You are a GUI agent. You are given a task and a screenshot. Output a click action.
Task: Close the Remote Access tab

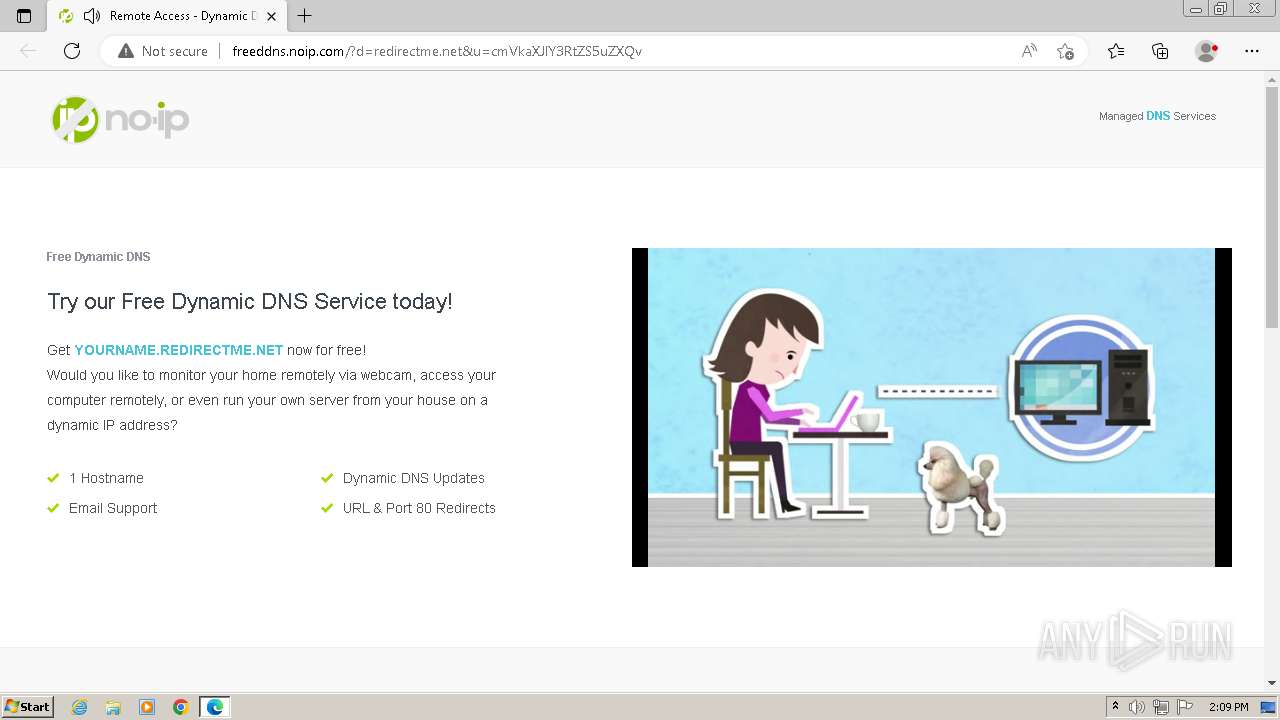tap(271, 16)
